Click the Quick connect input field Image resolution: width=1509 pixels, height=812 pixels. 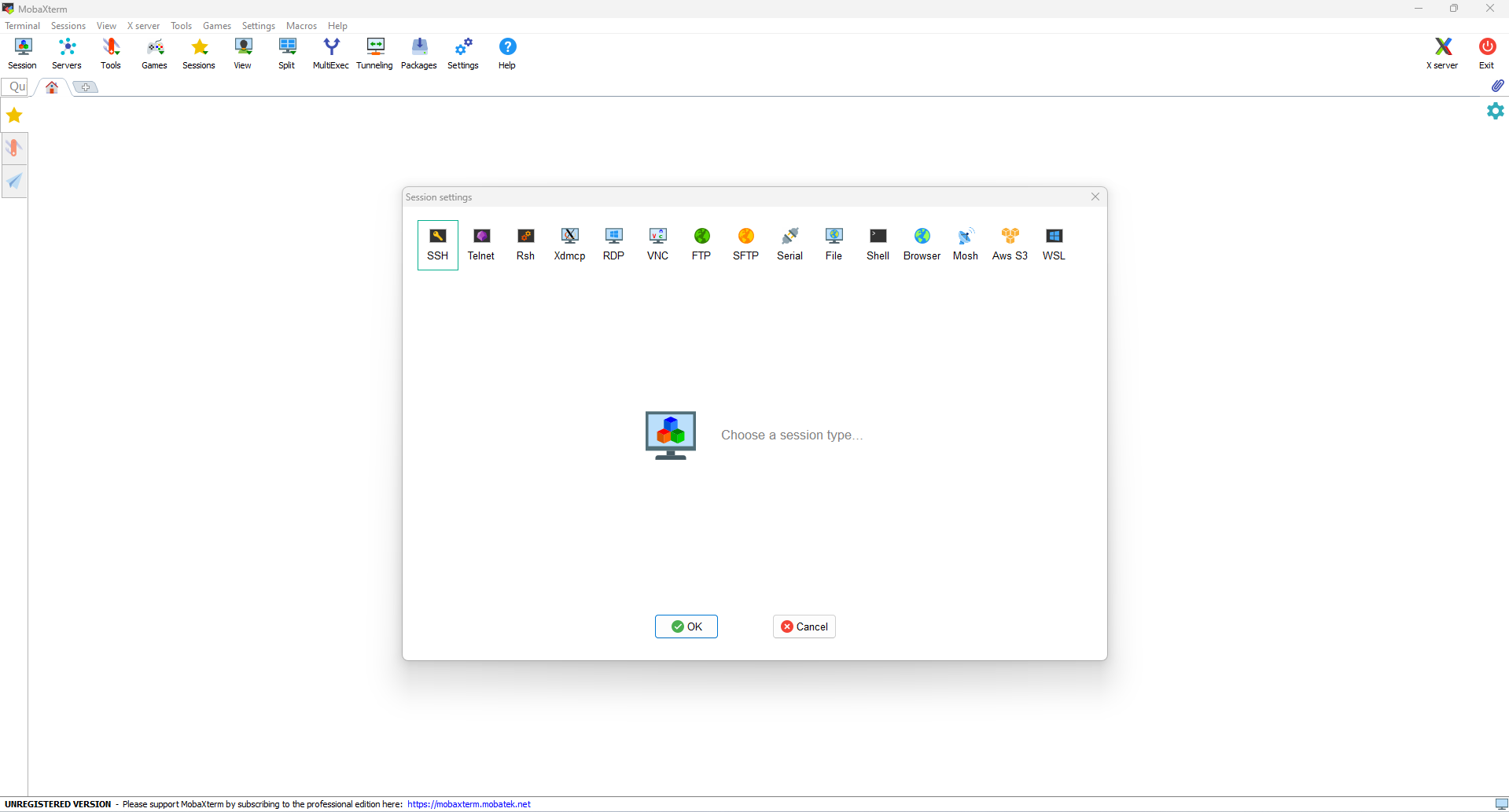tap(16, 86)
